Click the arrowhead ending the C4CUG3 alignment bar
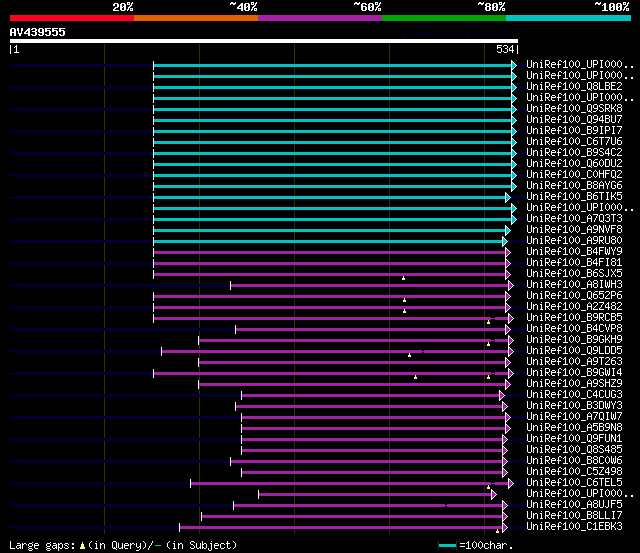 502,396
